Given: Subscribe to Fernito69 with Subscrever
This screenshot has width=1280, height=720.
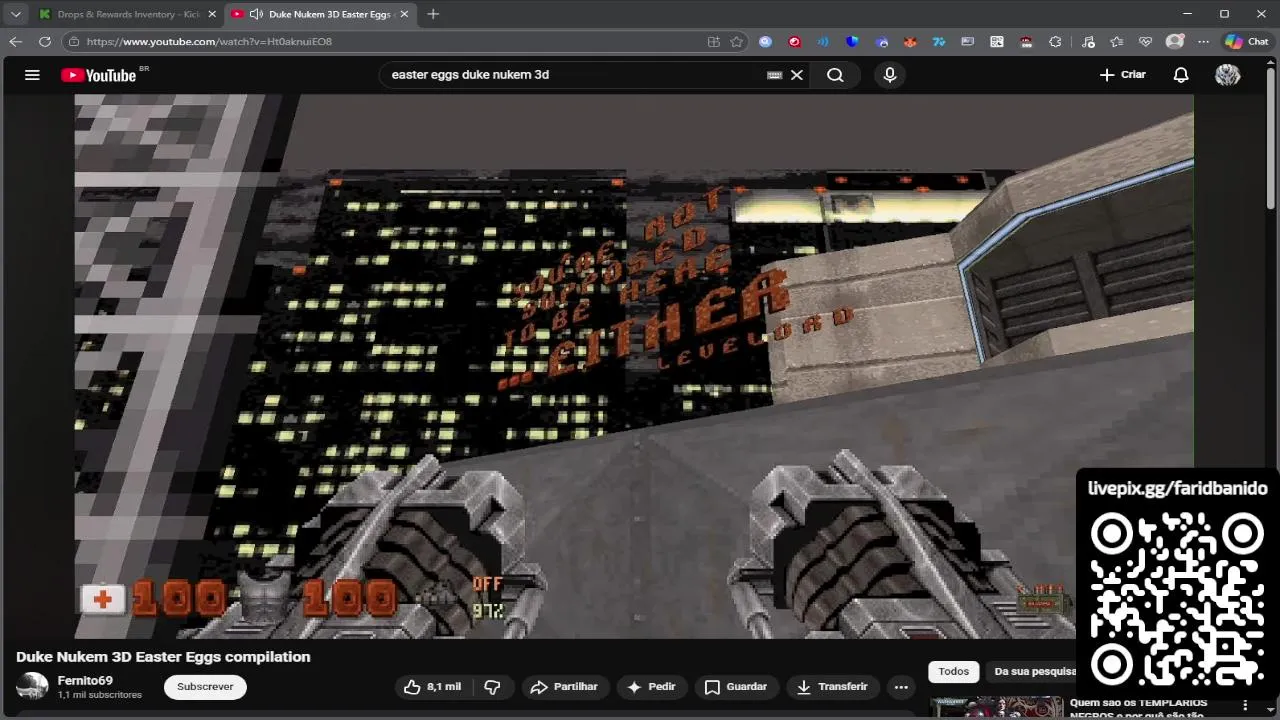Looking at the screenshot, I should (205, 687).
